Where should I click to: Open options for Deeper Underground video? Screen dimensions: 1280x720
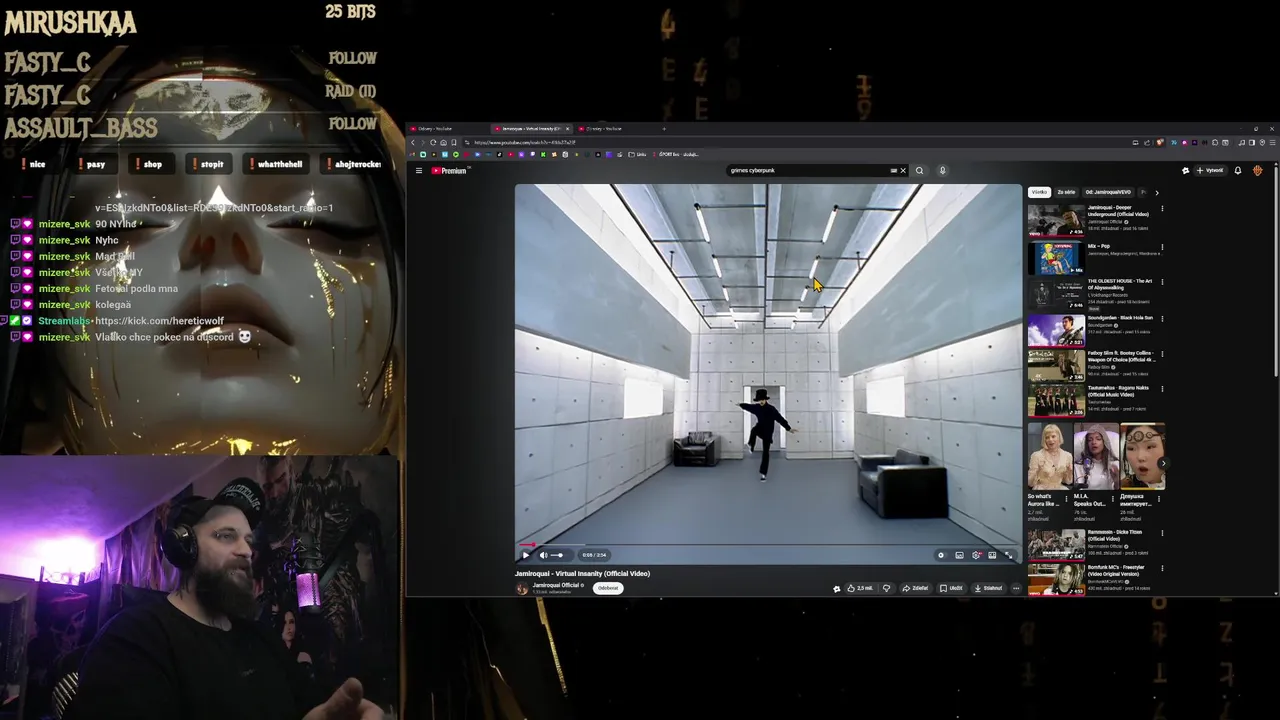[x=1162, y=210]
